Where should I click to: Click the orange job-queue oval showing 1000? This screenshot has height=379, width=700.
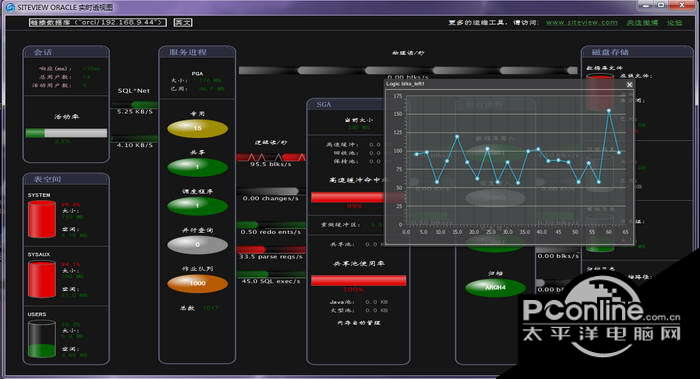(x=197, y=283)
